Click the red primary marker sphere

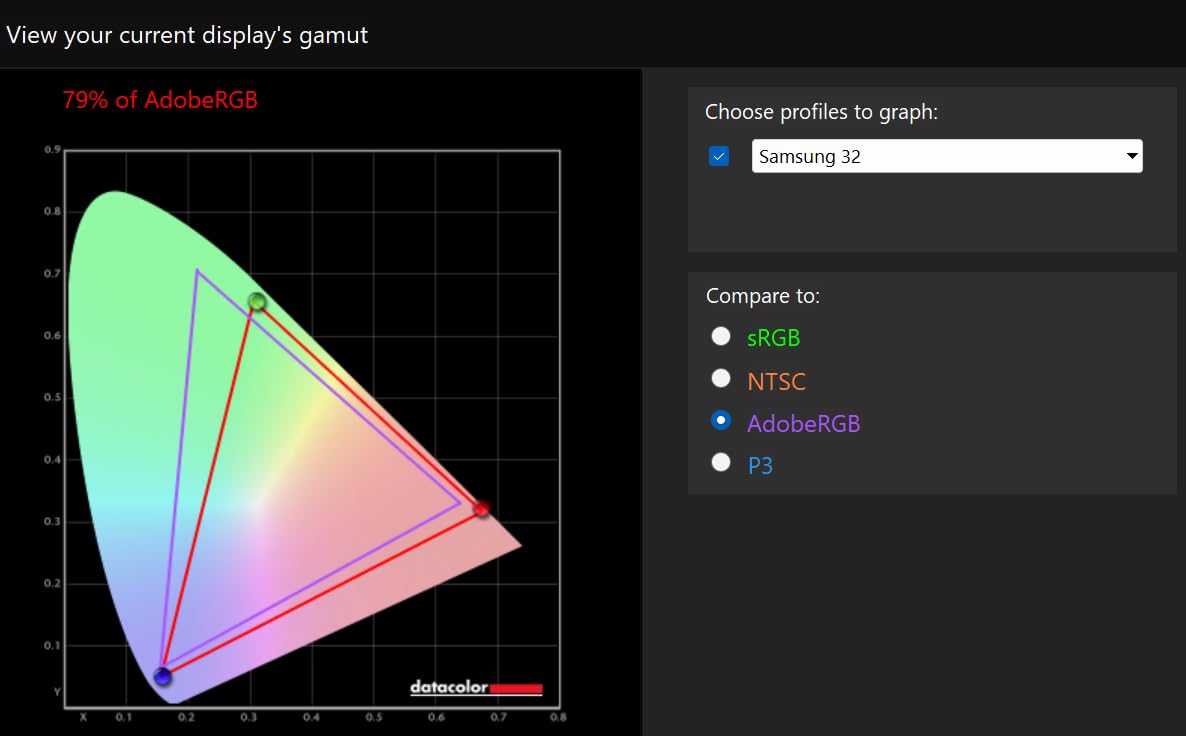[x=481, y=509]
